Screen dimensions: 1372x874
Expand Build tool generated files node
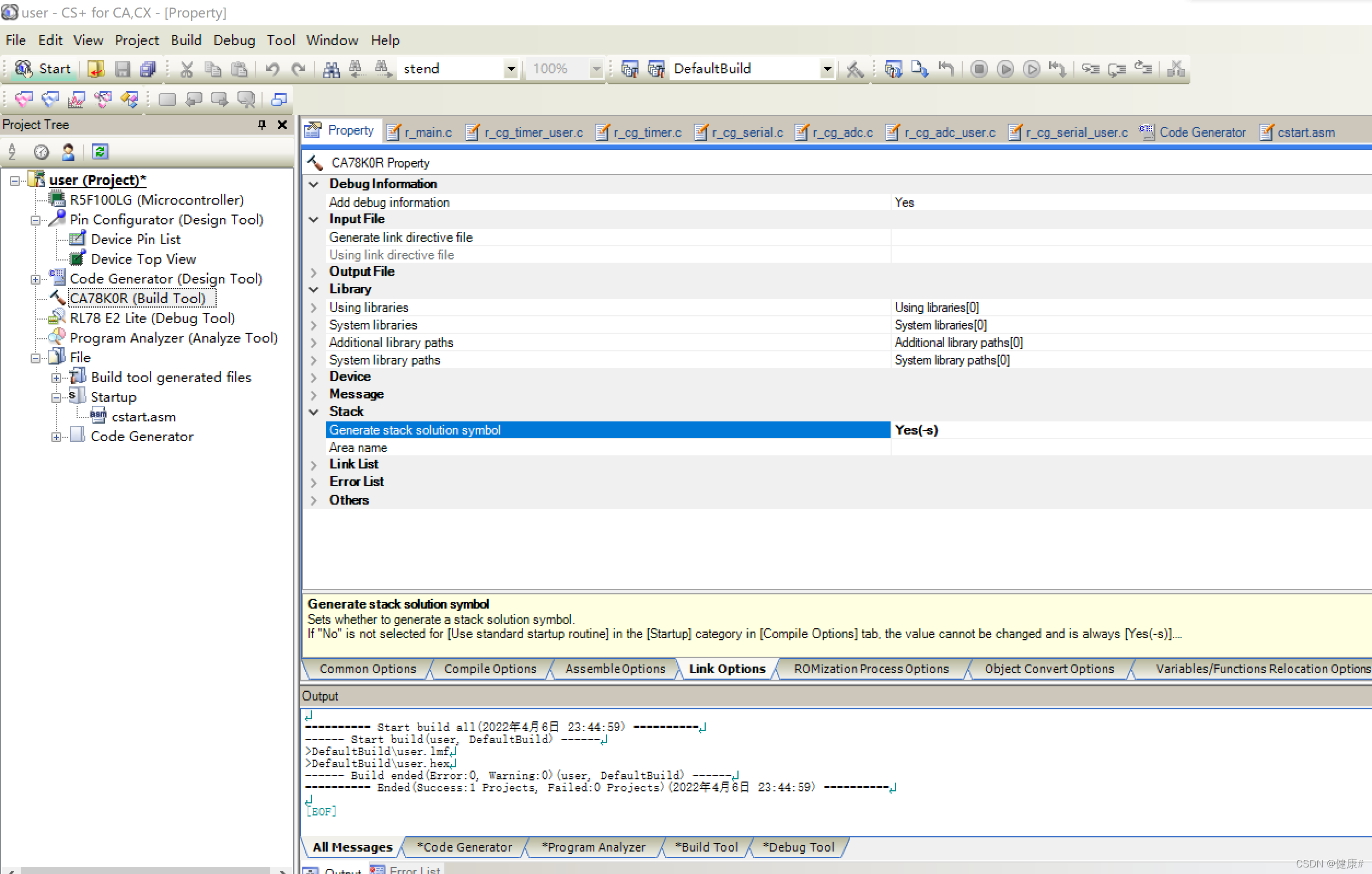click(56, 378)
